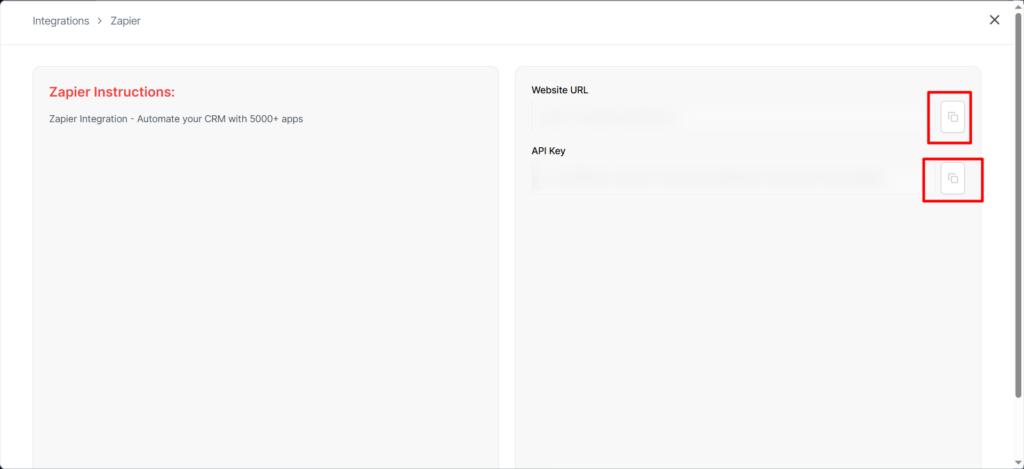
Task: Click the Website URL label
Action: (560, 90)
